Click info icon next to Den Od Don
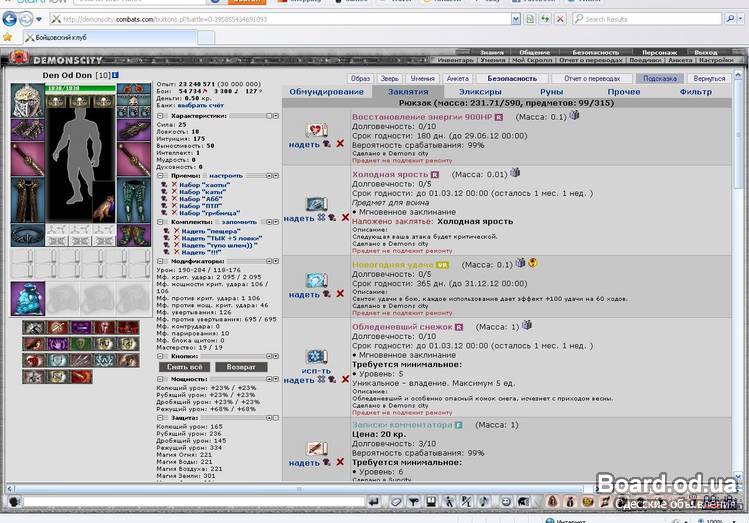This screenshot has height=523, width=749. pyautogui.click(x=116, y=75)
